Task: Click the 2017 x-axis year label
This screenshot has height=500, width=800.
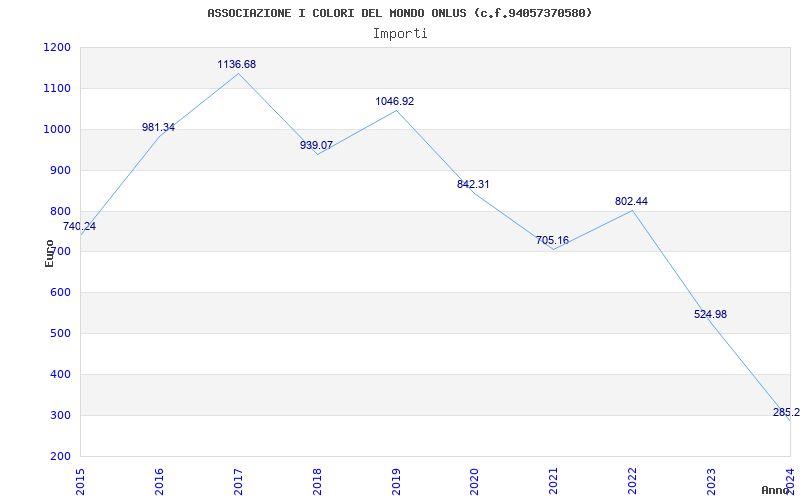Action: 238,481
